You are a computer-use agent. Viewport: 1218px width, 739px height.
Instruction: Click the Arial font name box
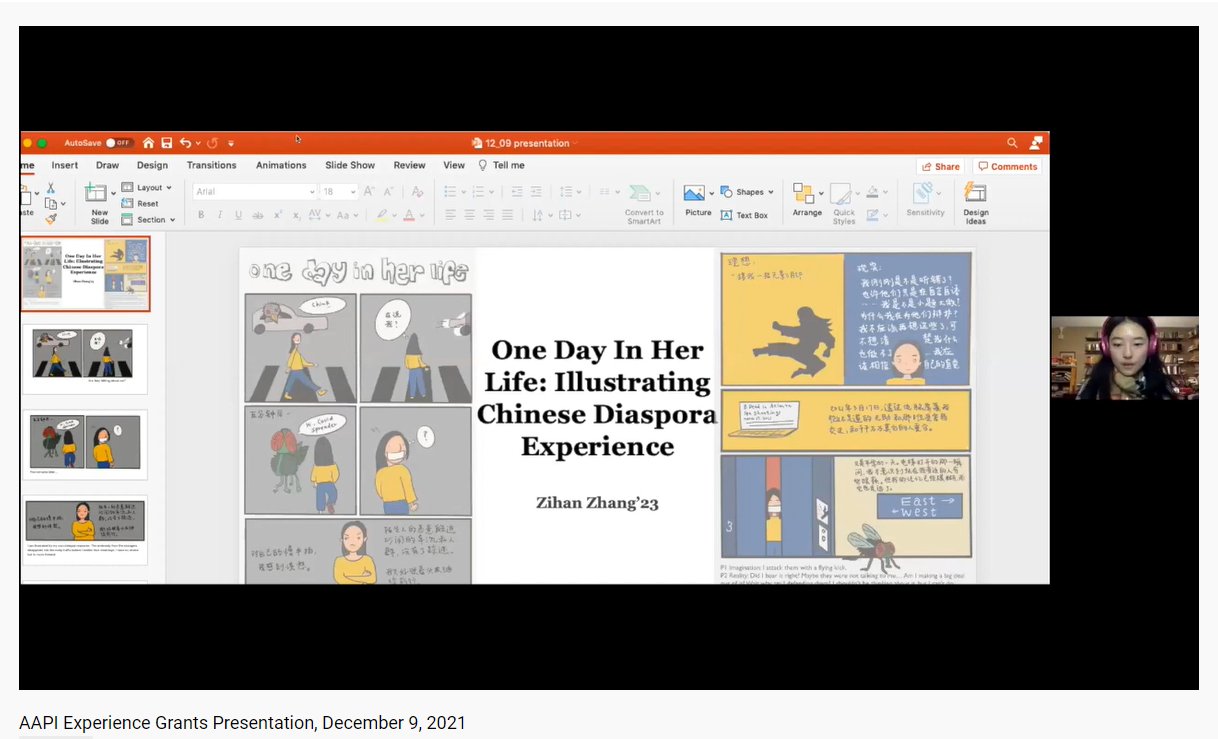tap(254, 191)
